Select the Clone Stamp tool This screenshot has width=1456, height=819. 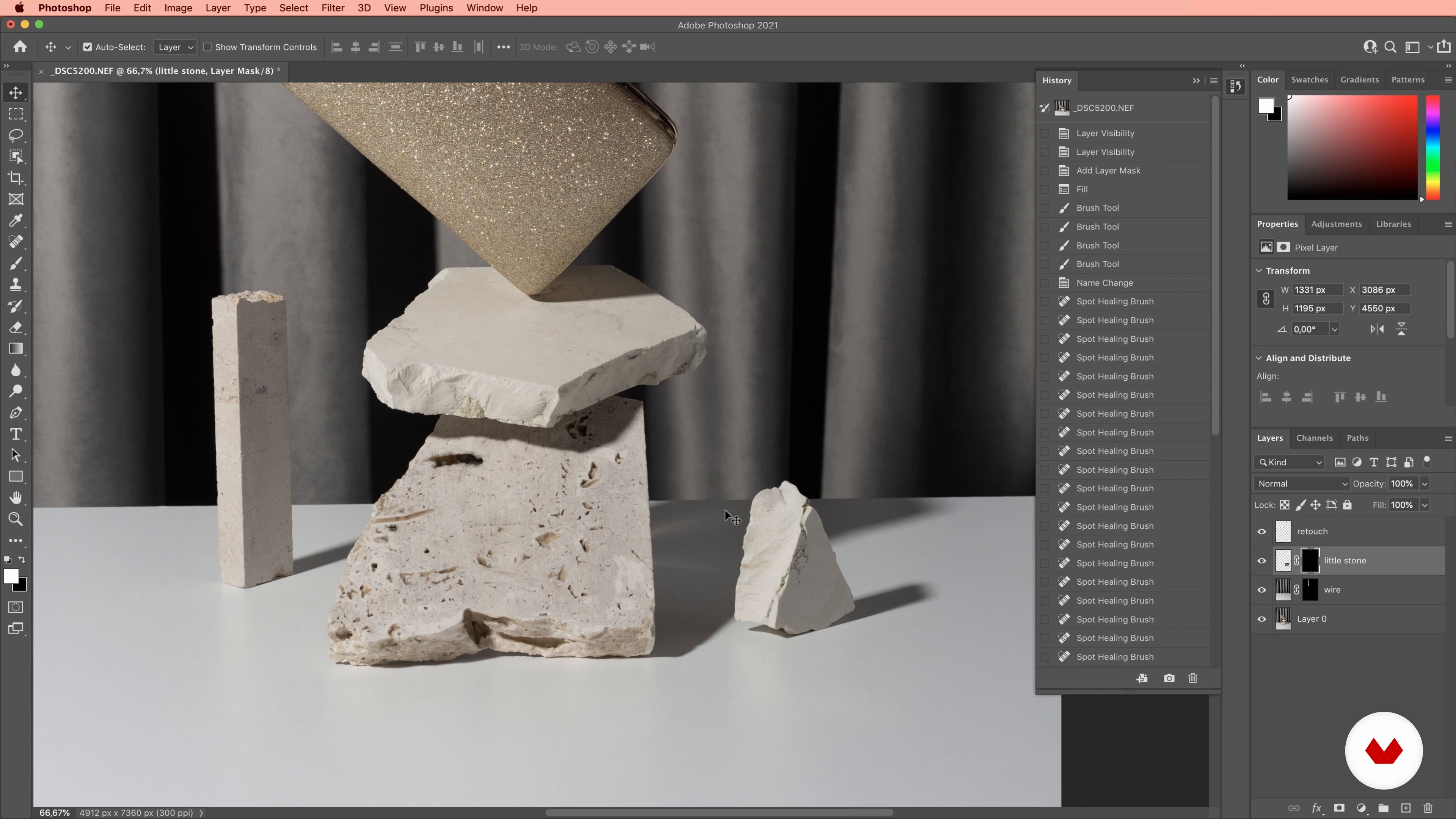(x=16, y=285)
